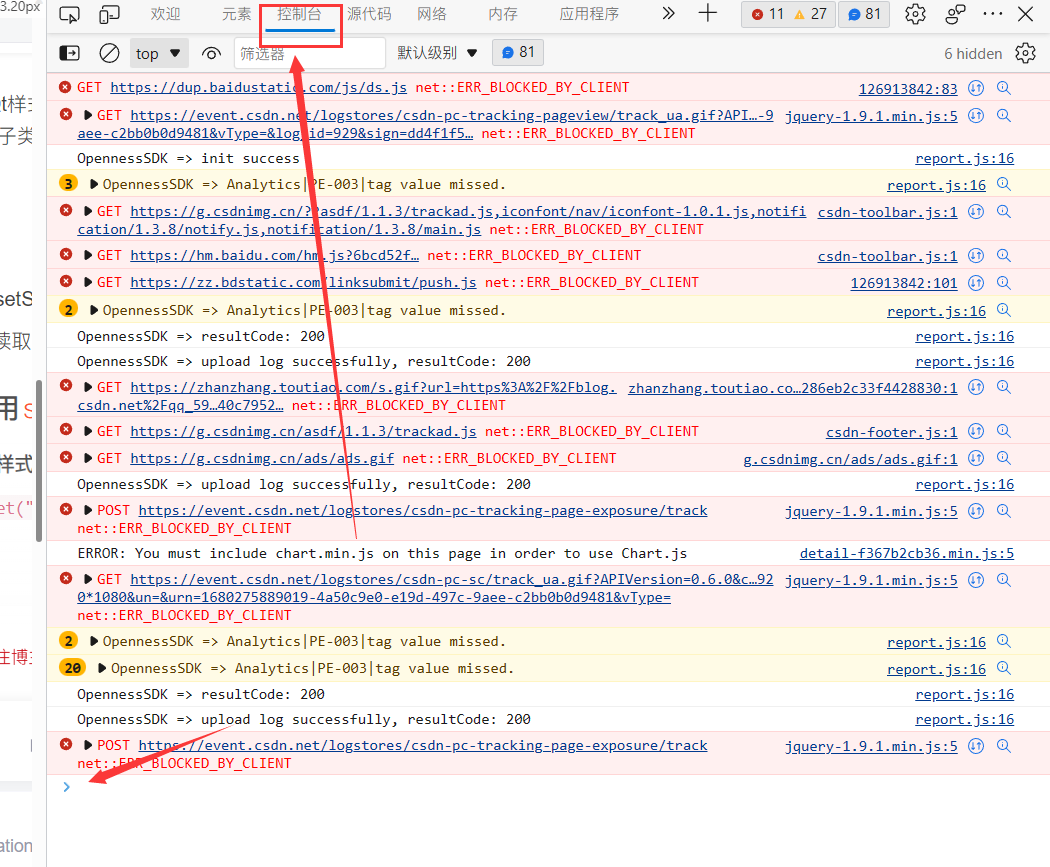1050x867 pixels.
Task: Toggle device emulation mode
Action: pos(110,15)
